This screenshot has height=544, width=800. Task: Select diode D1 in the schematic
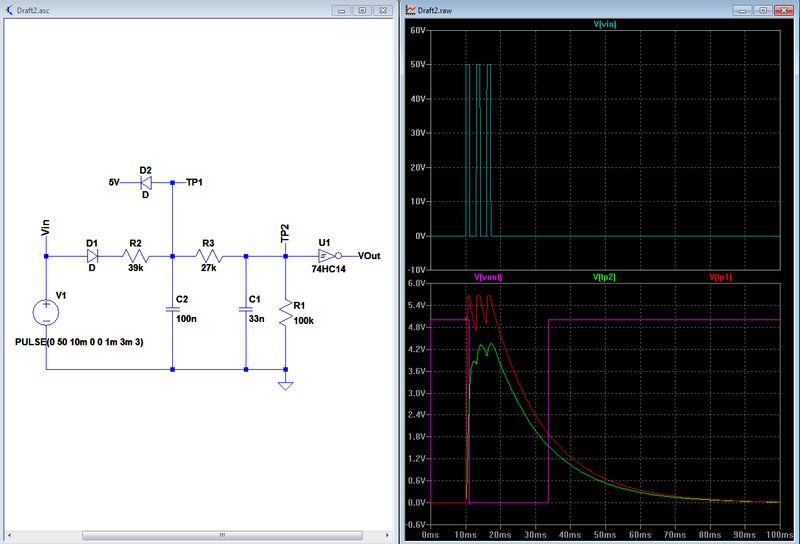[x=92, y=256]
